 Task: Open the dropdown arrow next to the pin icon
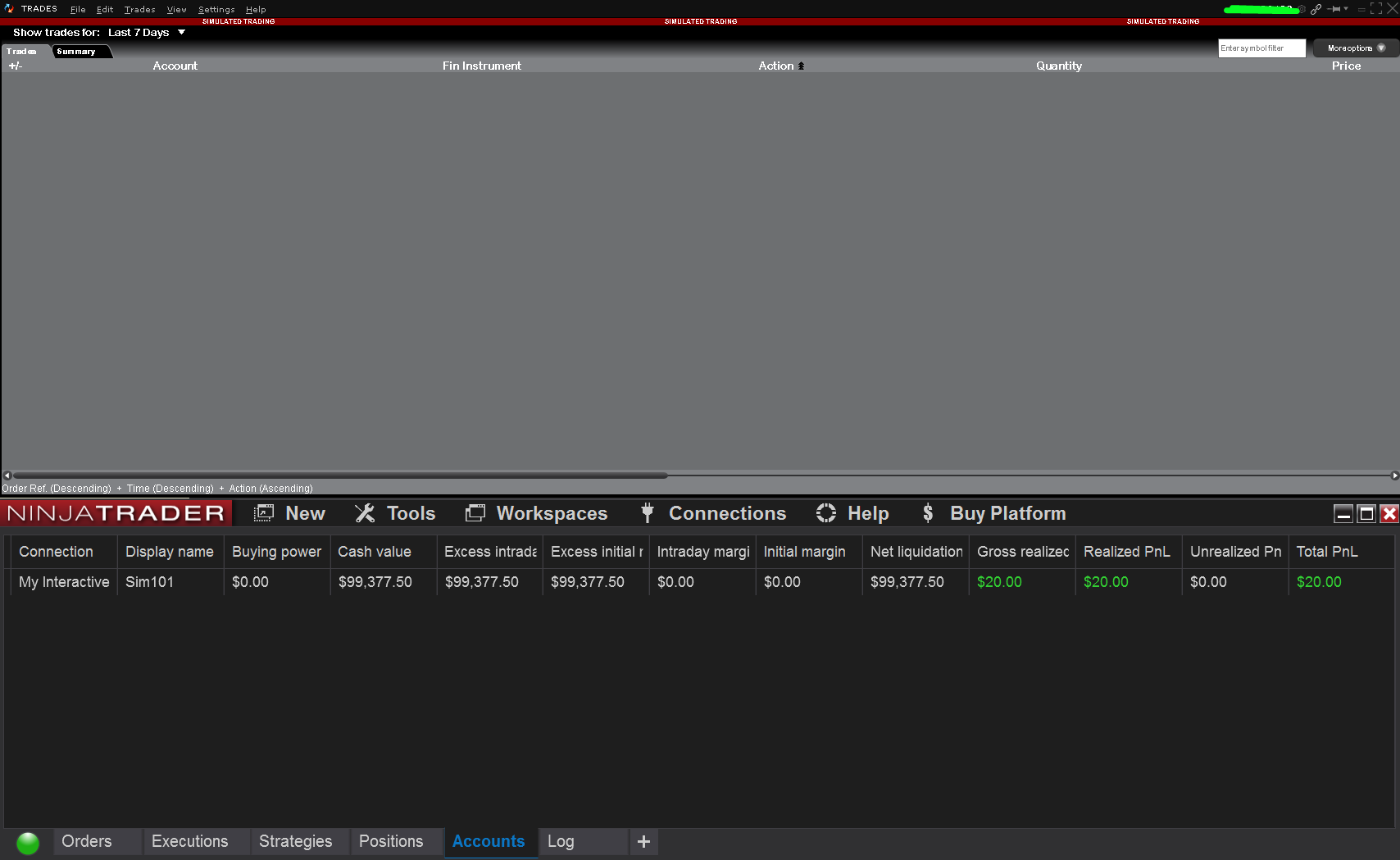[x=1347, y=9]
